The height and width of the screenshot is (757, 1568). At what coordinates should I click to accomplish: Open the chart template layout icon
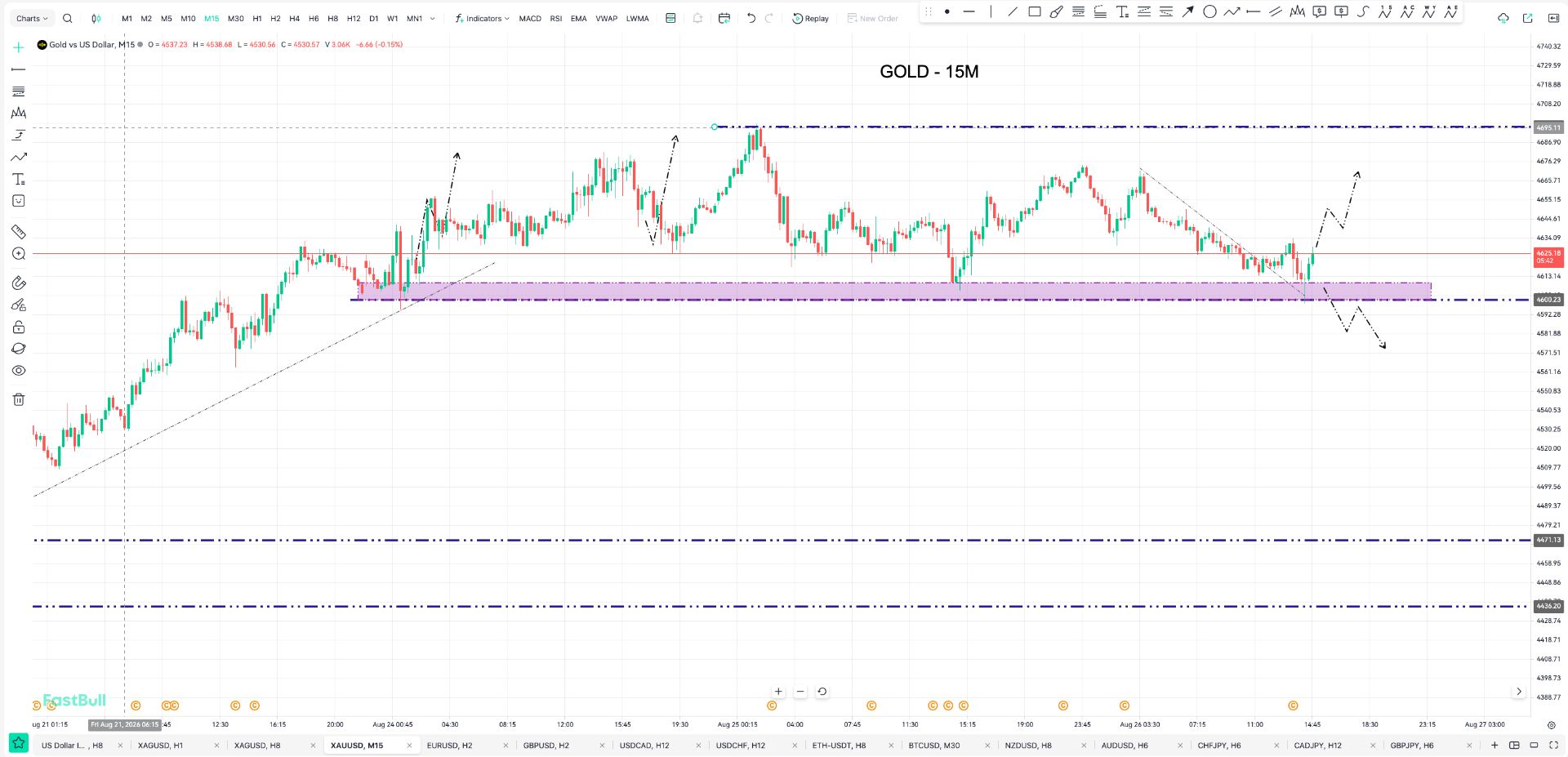[x=670, y=18]
